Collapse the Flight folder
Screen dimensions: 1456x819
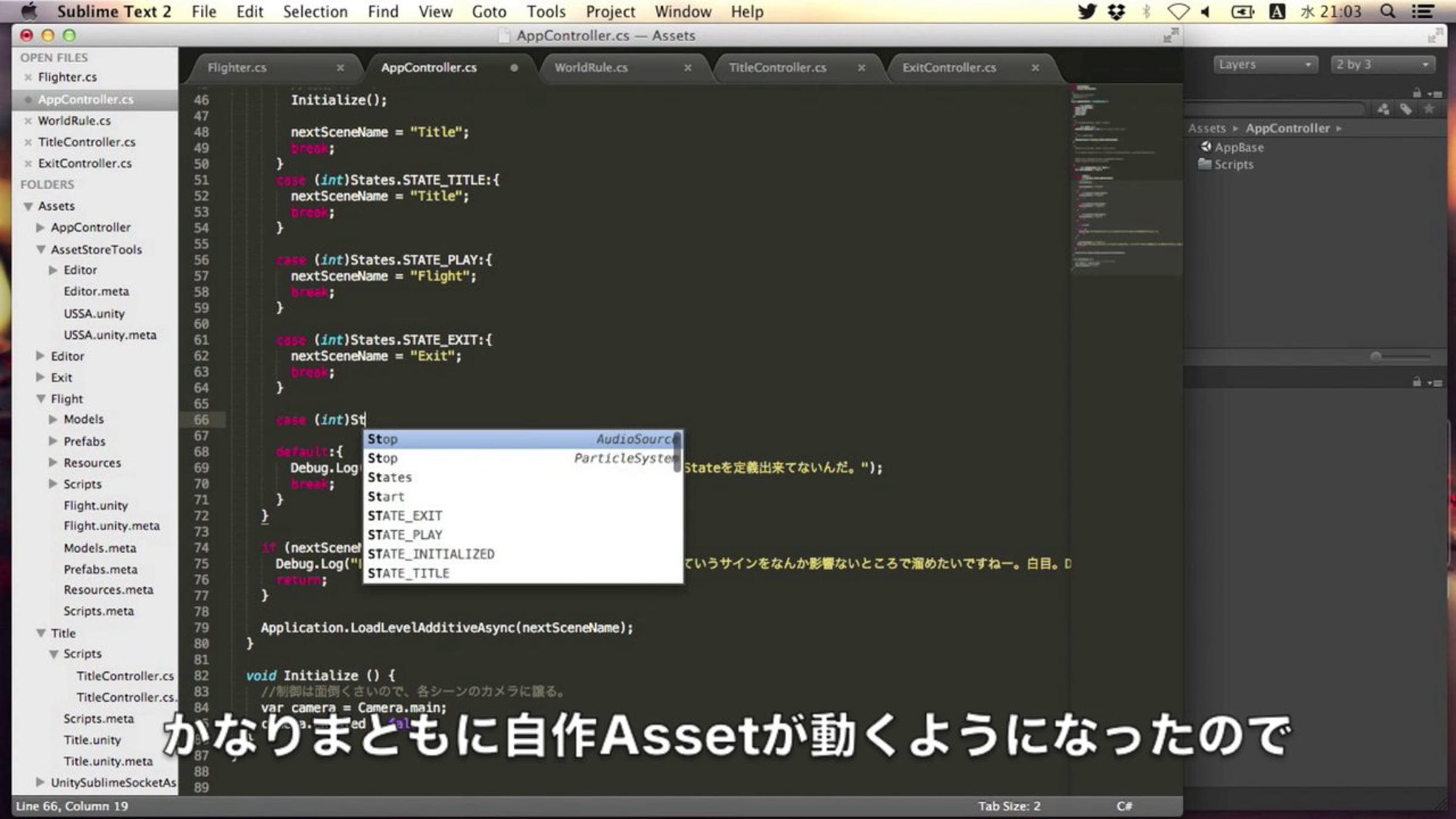41,399
